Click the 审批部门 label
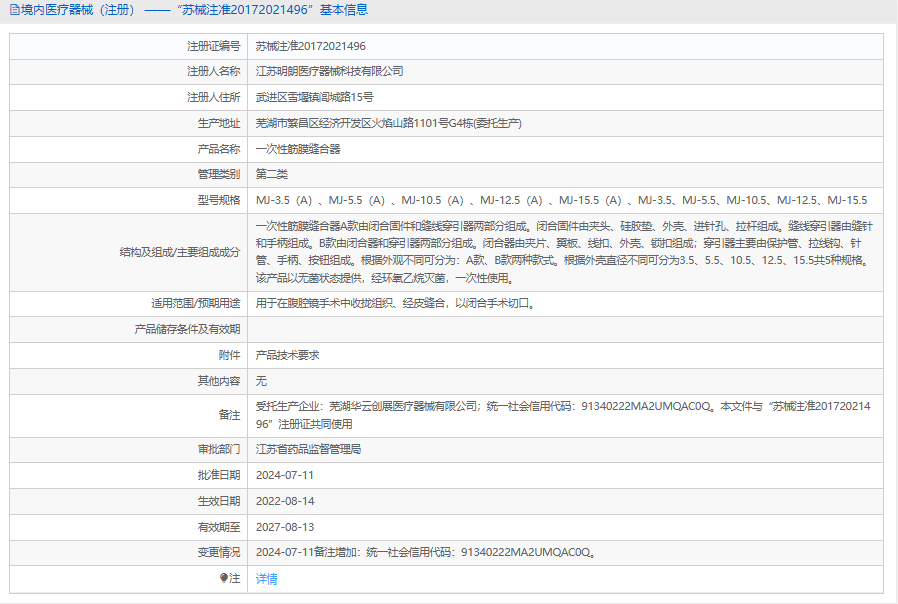The image size is (898, 604). (219, 449)
